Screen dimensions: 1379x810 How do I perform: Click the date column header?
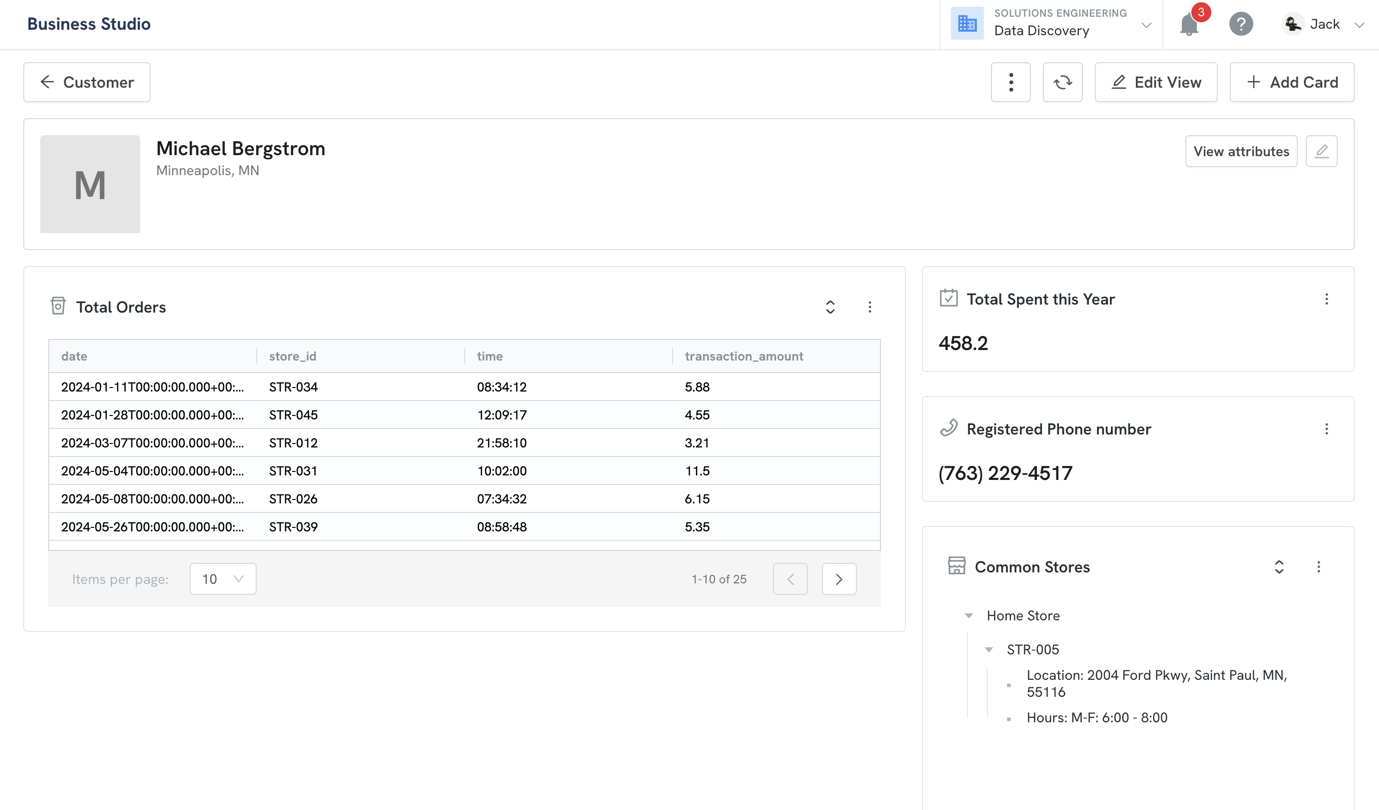[153, 356]
